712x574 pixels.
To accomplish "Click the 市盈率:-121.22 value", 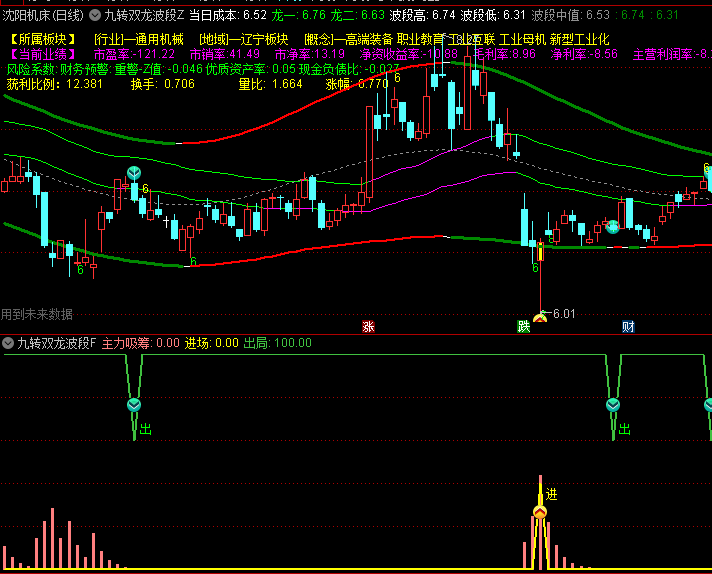I will 134,54.
